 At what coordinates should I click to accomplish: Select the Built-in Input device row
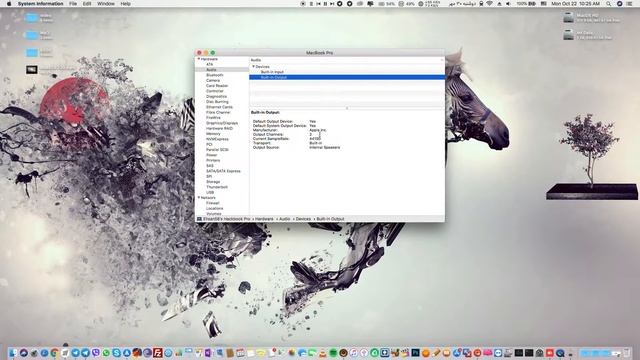(x=347, y=72)
